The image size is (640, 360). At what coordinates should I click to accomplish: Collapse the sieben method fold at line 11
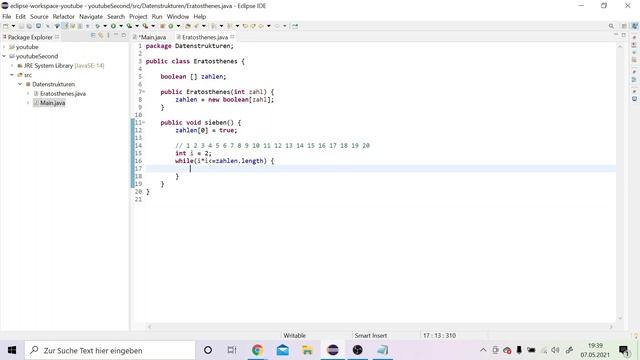[x=144, y=122]
